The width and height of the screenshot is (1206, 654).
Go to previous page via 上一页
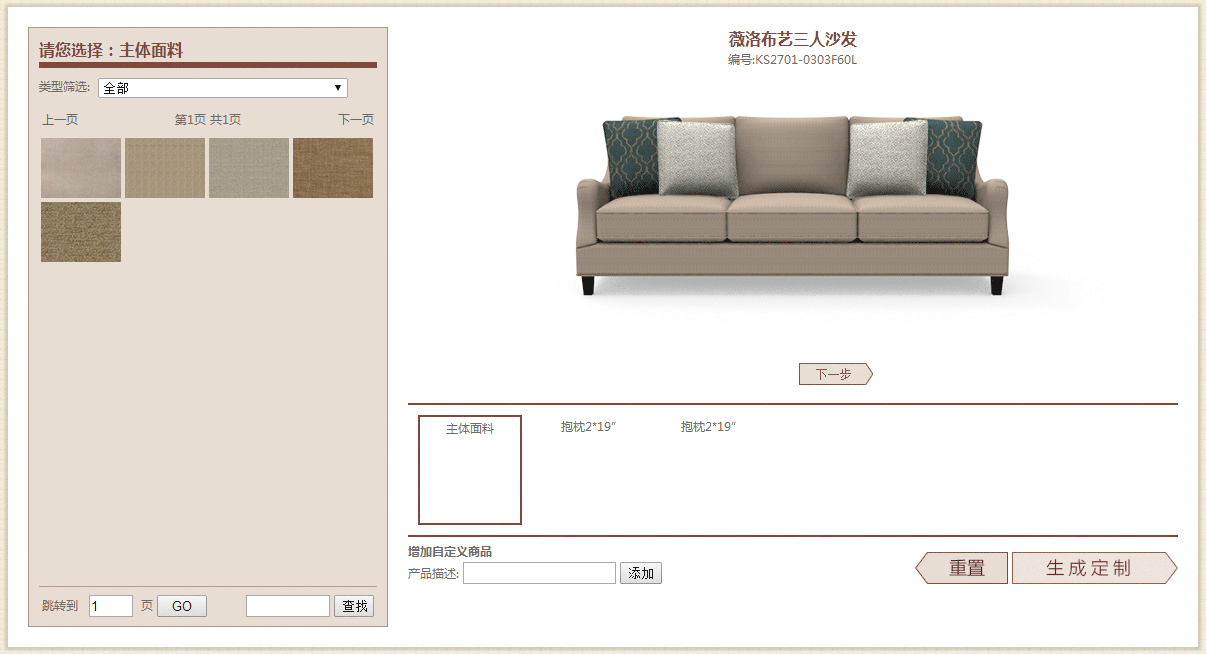pos(60,120)
